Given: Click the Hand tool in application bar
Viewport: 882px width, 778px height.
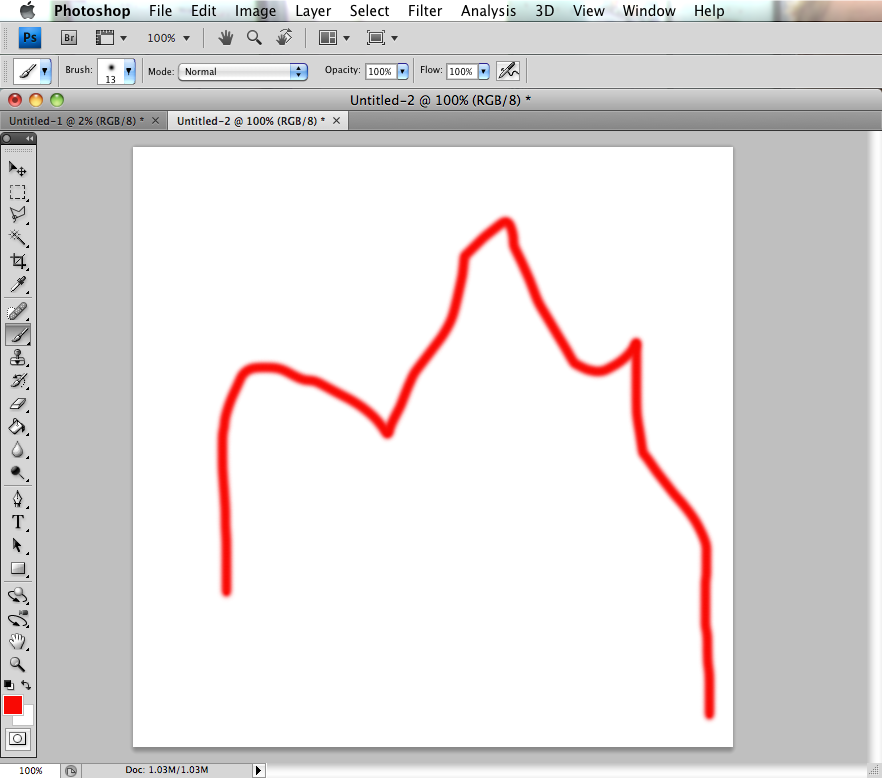Looking at the screenshot, I should tap(226, 38).
